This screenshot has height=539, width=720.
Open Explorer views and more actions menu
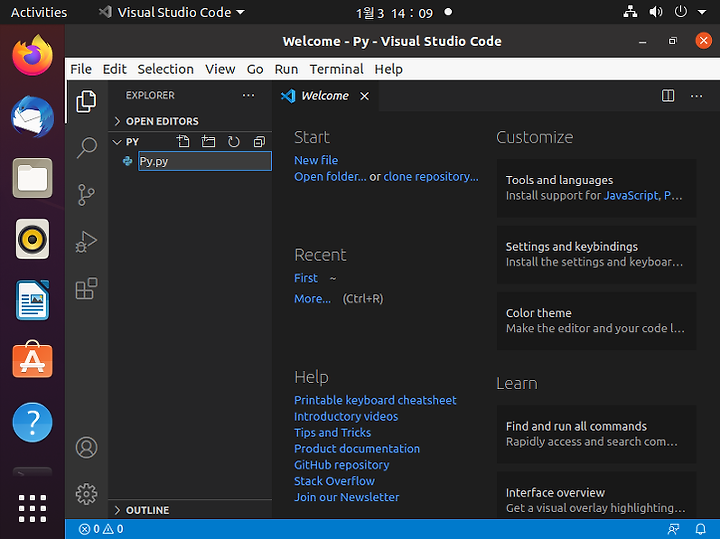(248, 95)
